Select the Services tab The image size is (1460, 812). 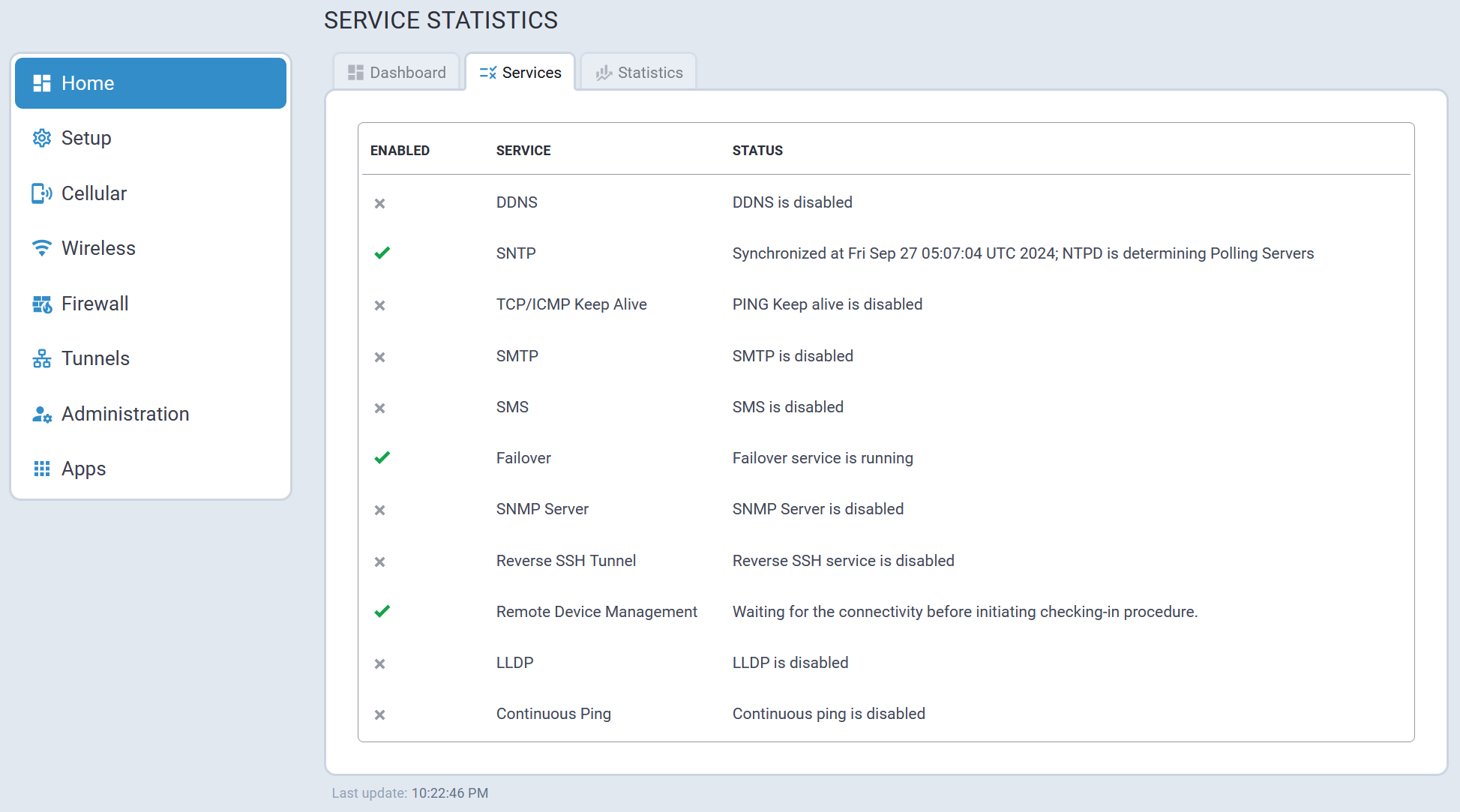[x=520, y=73]
